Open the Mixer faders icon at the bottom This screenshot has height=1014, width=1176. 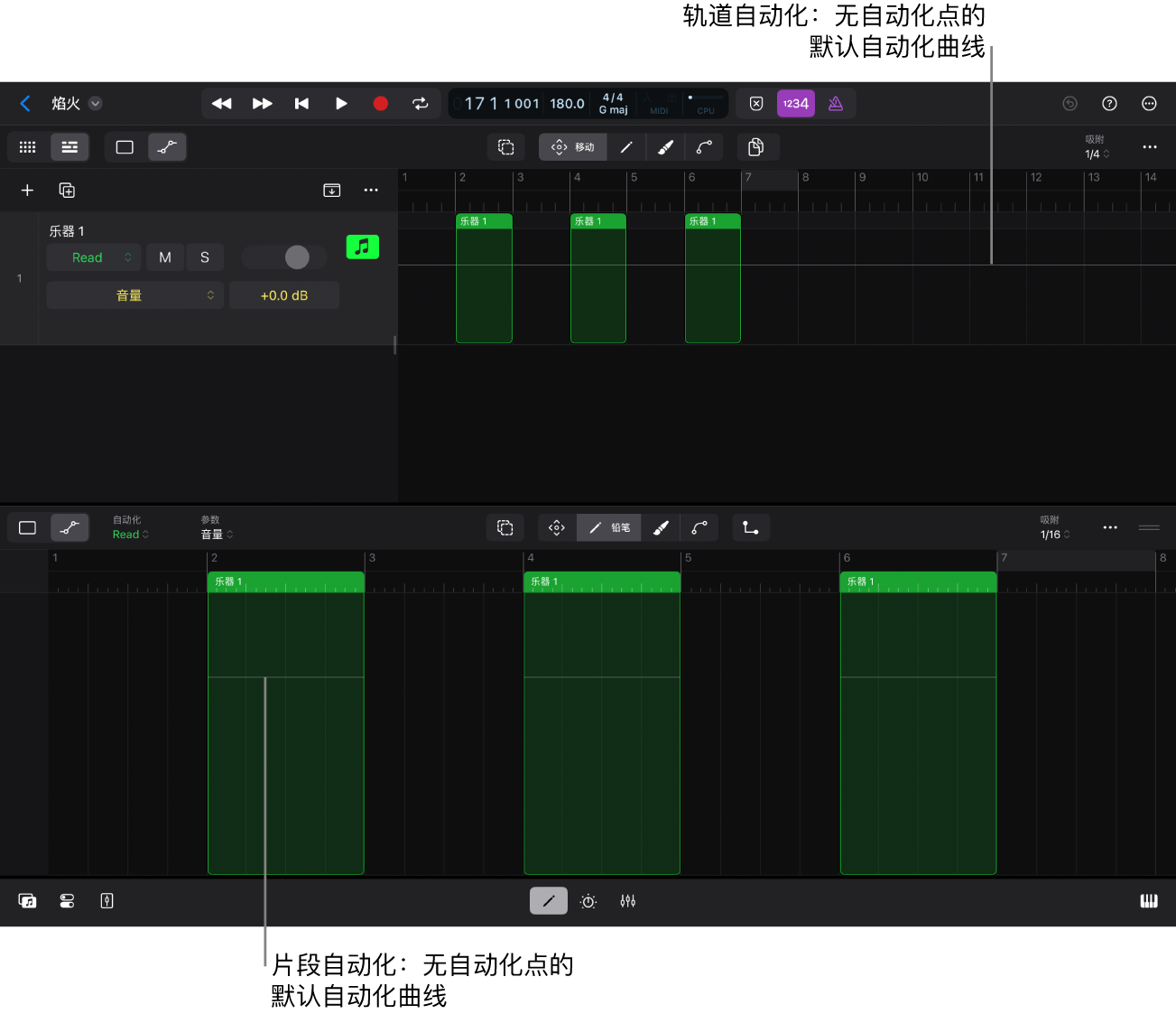coord(628,901)
